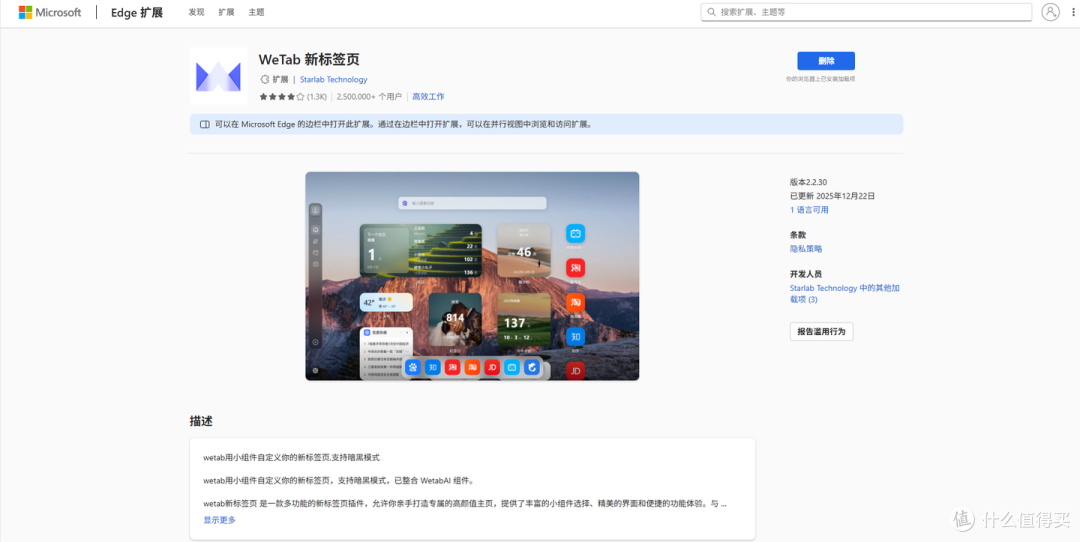The image size is (1080, 542).
Task: Open the Starlab Technology publisher link
Action: (x=333, y=79)
